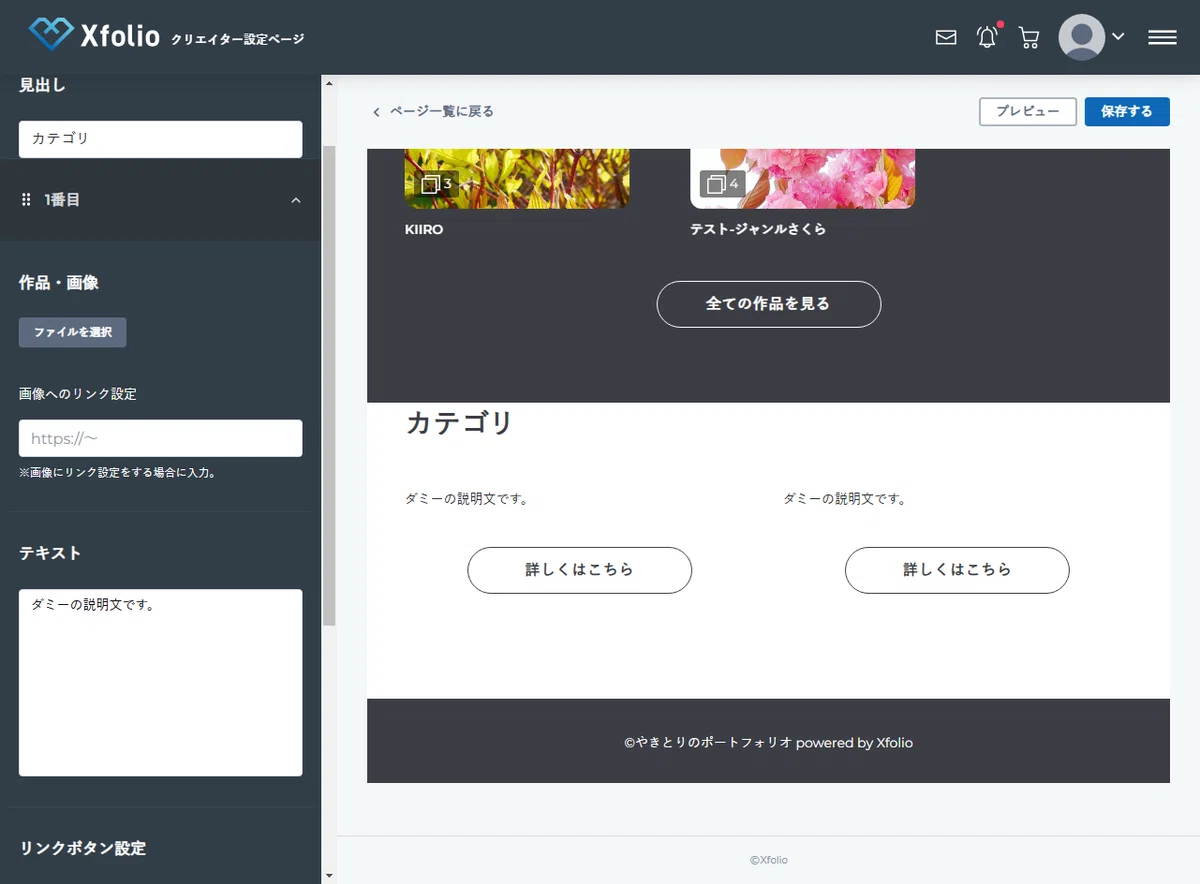The width and height of the screenshot is (1200, 884).
Task: Click the sidebar scrollbar down arrow
Action: pyautogui.click(x=329, y=875)
